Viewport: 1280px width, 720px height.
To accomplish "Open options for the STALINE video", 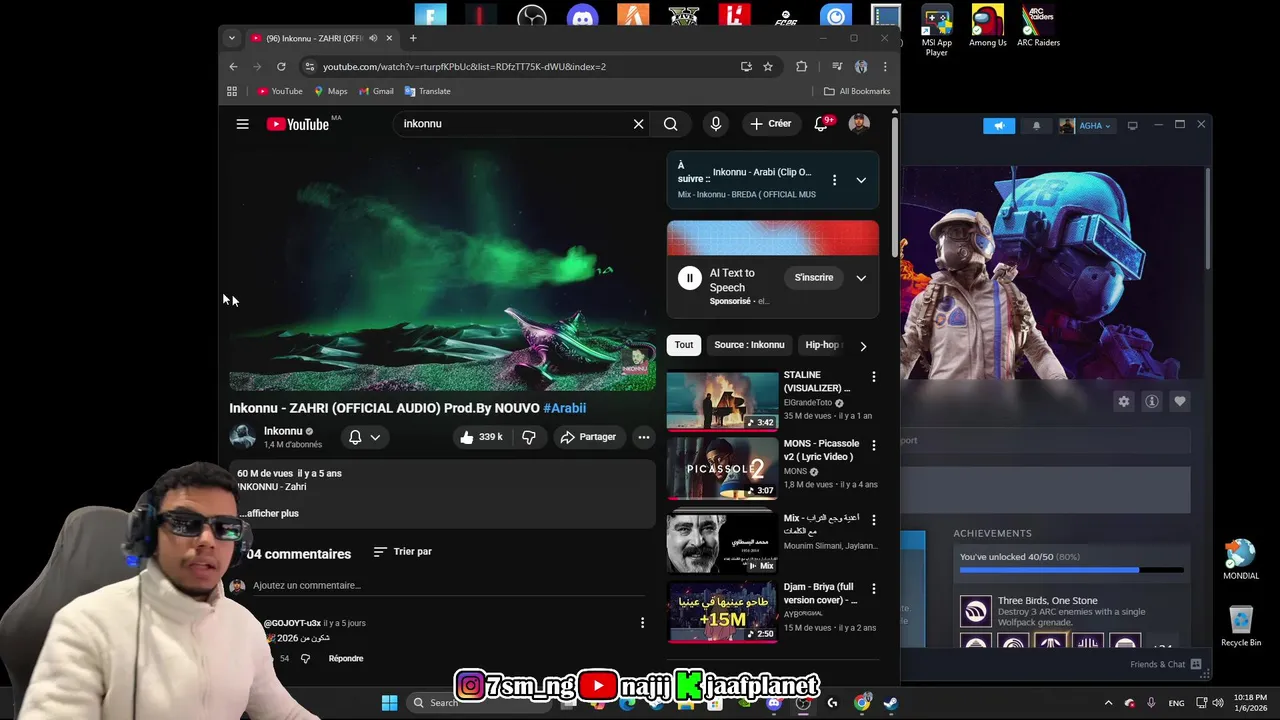I will (874, 377).
